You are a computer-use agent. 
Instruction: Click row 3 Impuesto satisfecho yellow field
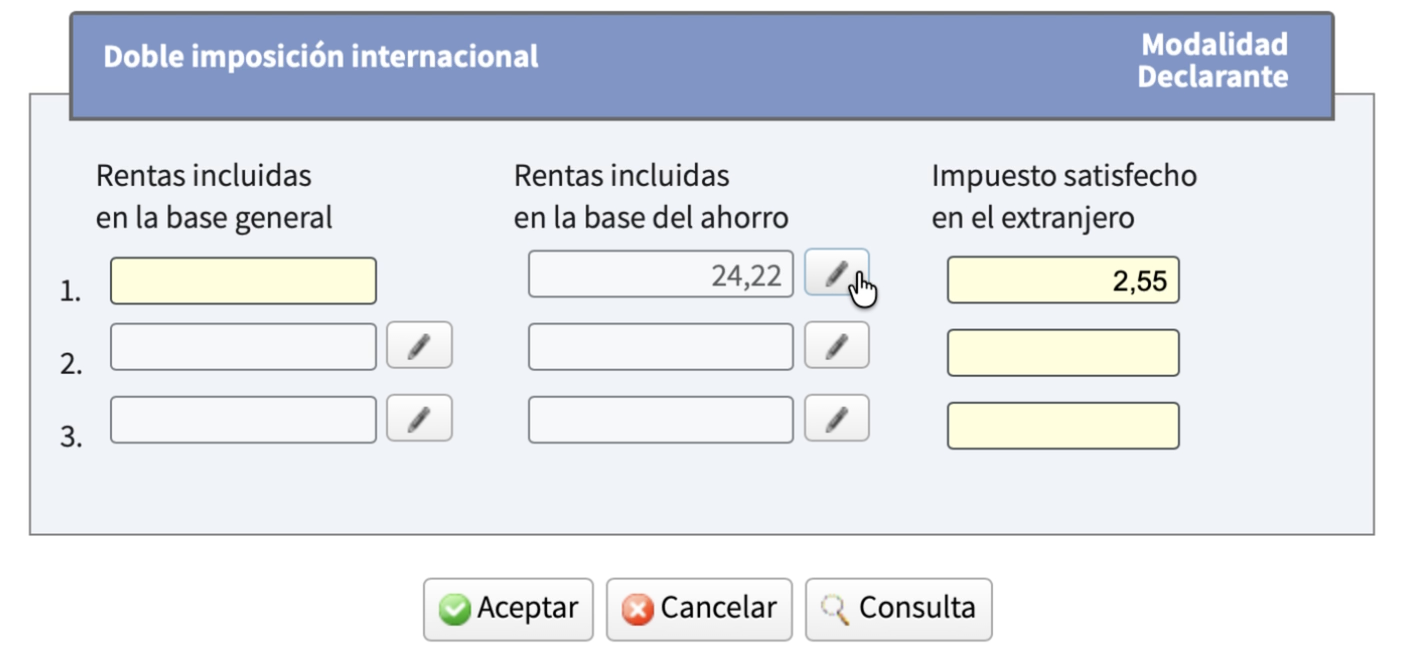(x=1063, y=426)
